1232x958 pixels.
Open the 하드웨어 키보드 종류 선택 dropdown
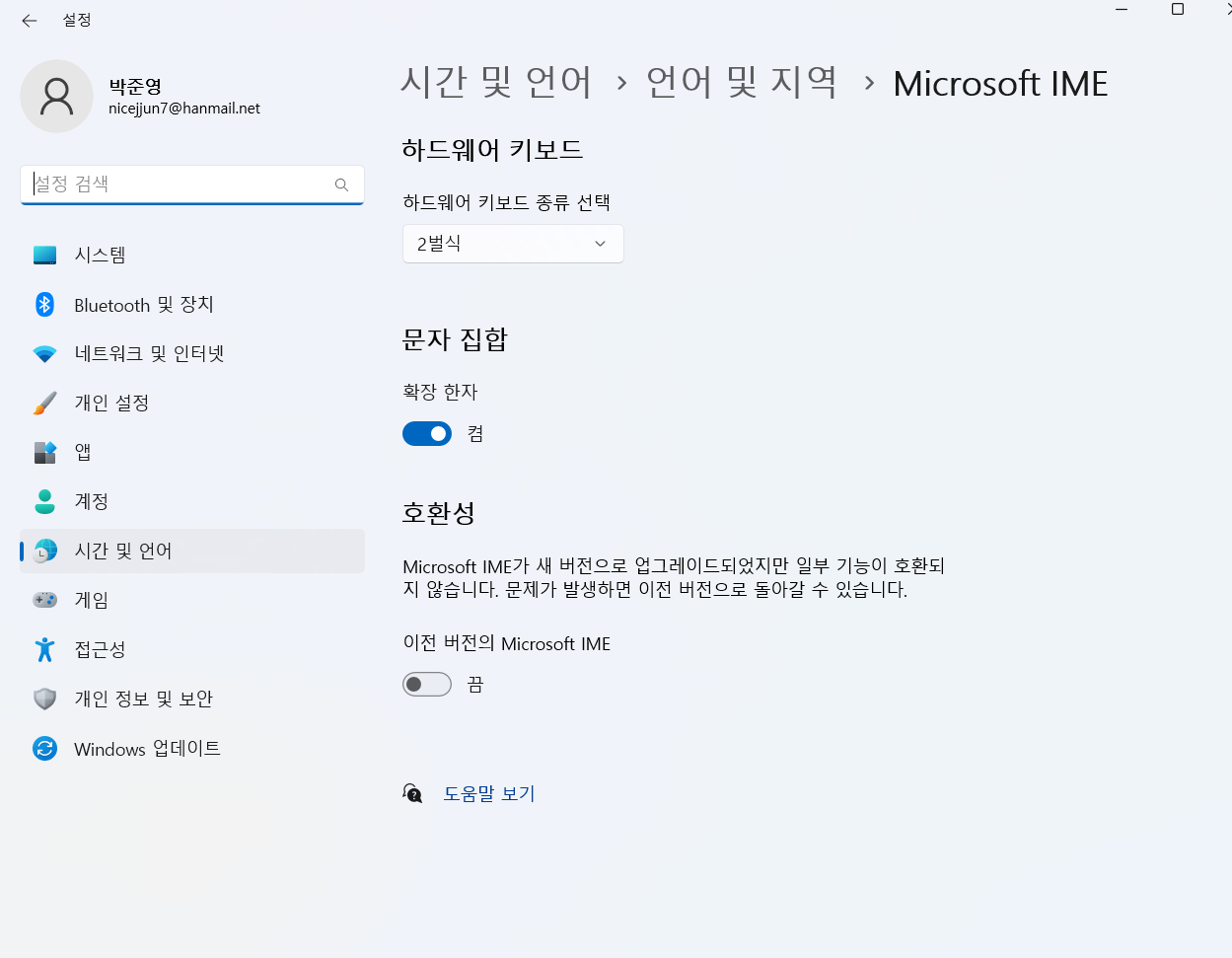[x=513, y=244]
